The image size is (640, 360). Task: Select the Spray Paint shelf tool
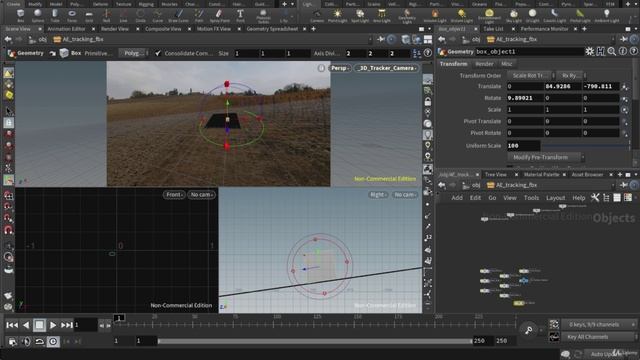(219, 16)
